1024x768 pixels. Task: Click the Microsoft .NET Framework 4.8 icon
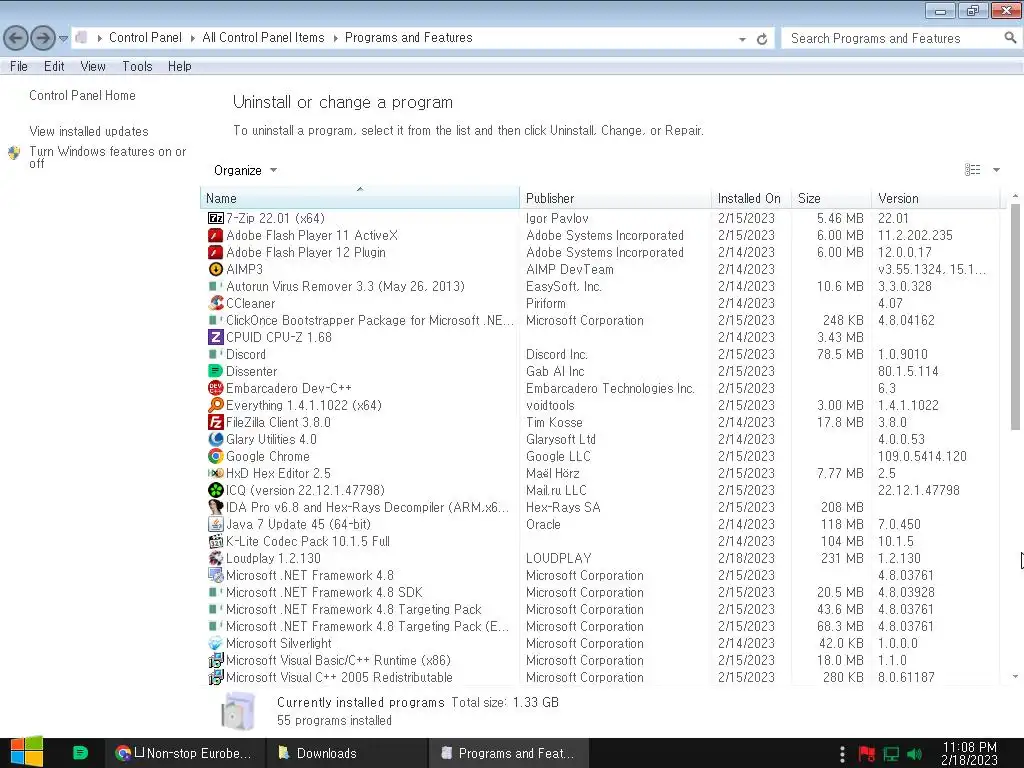(x=216, y=575)
